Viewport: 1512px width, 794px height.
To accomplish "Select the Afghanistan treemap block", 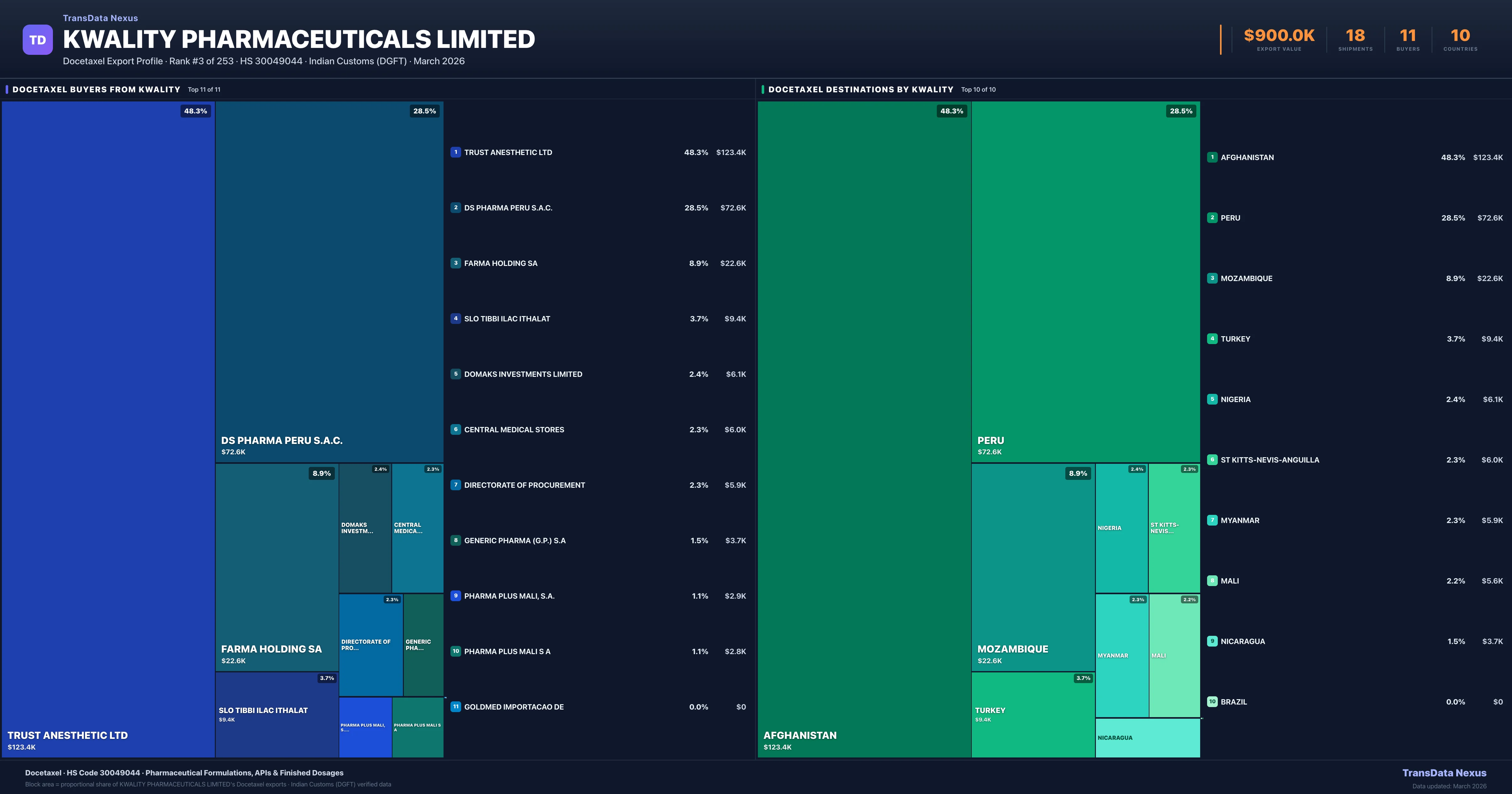I will (x=864, y=429).
